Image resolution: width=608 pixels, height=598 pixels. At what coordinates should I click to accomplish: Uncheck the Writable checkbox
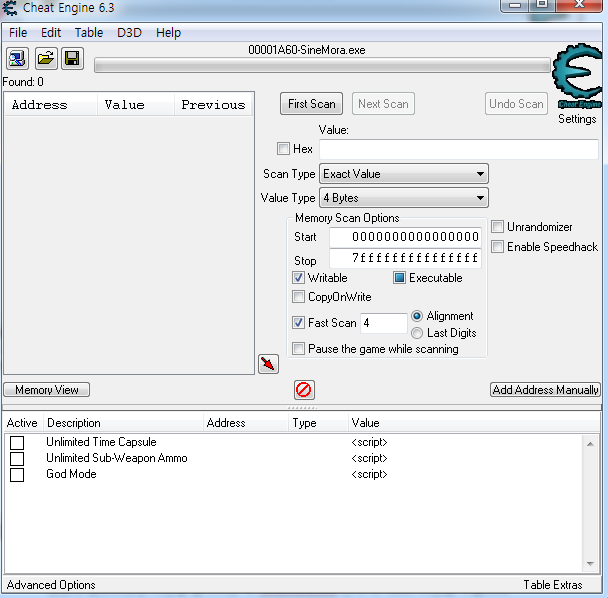coord(298,278)
